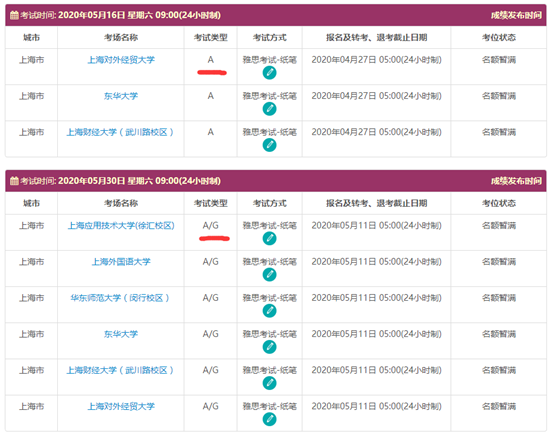Viewport: 553px width, 437px height.
Task: Click the calendar icon in the May 16 header
Action: coord(14,15)
